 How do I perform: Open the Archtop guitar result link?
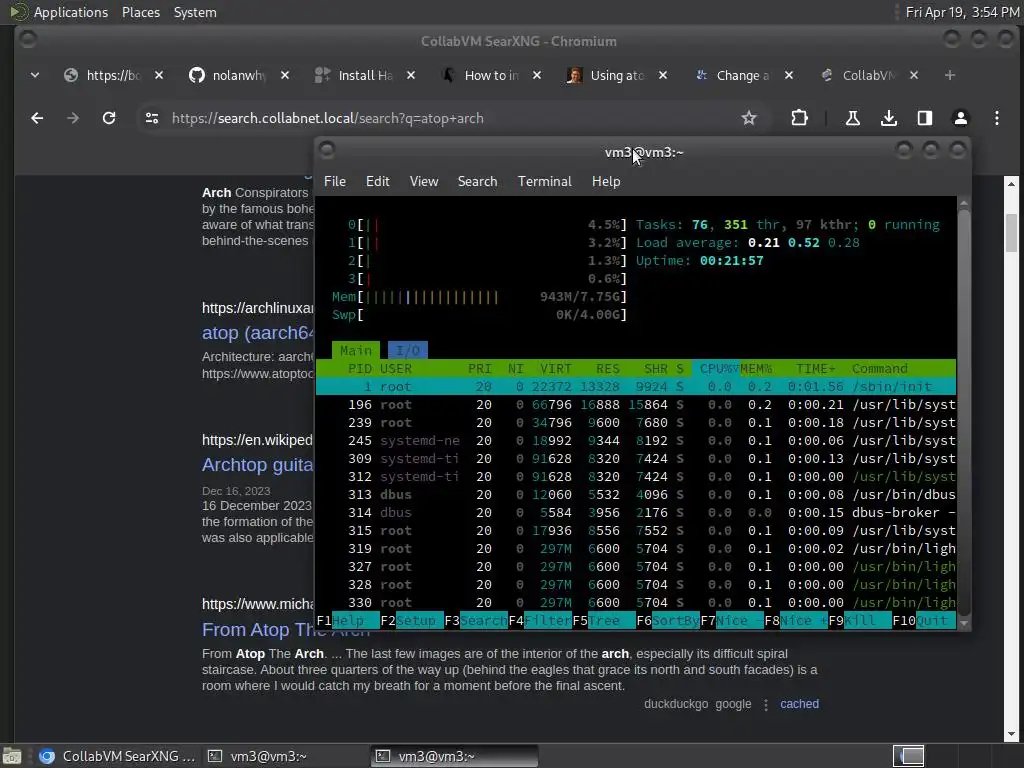(x=257, y=465)
